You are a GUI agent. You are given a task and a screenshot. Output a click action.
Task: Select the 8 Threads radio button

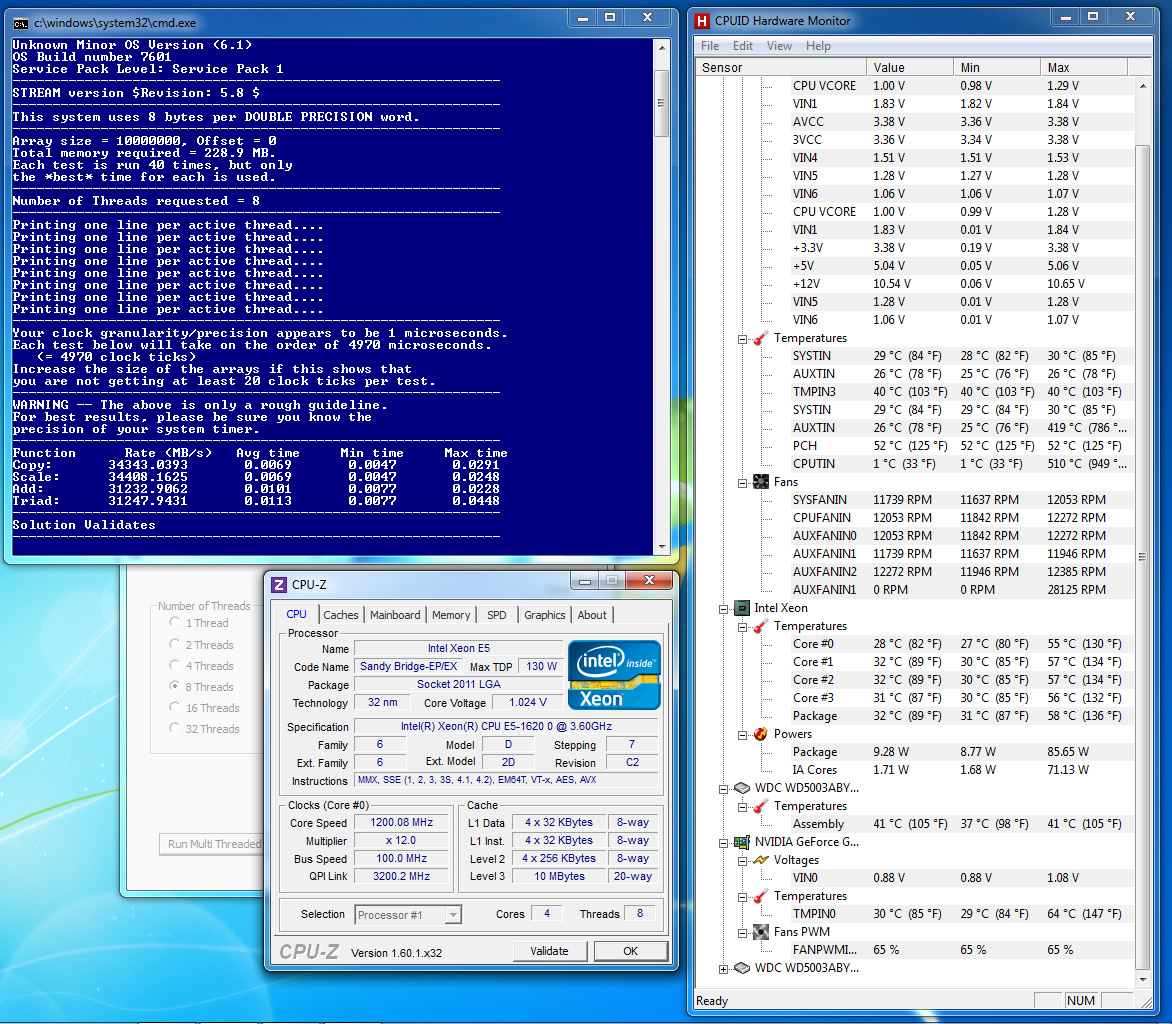tap(174, 685)
